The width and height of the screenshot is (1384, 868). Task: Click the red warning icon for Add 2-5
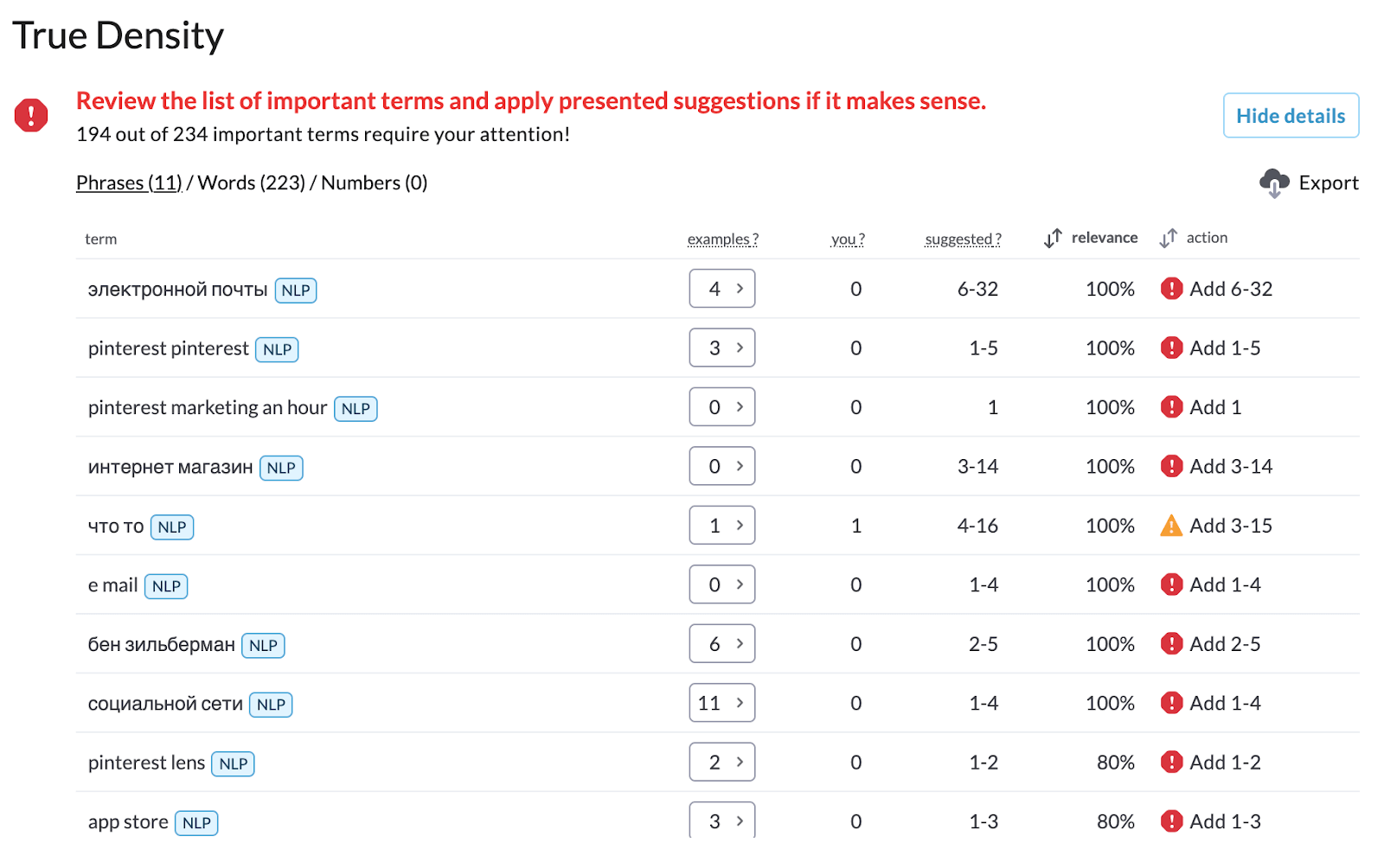1171,644
